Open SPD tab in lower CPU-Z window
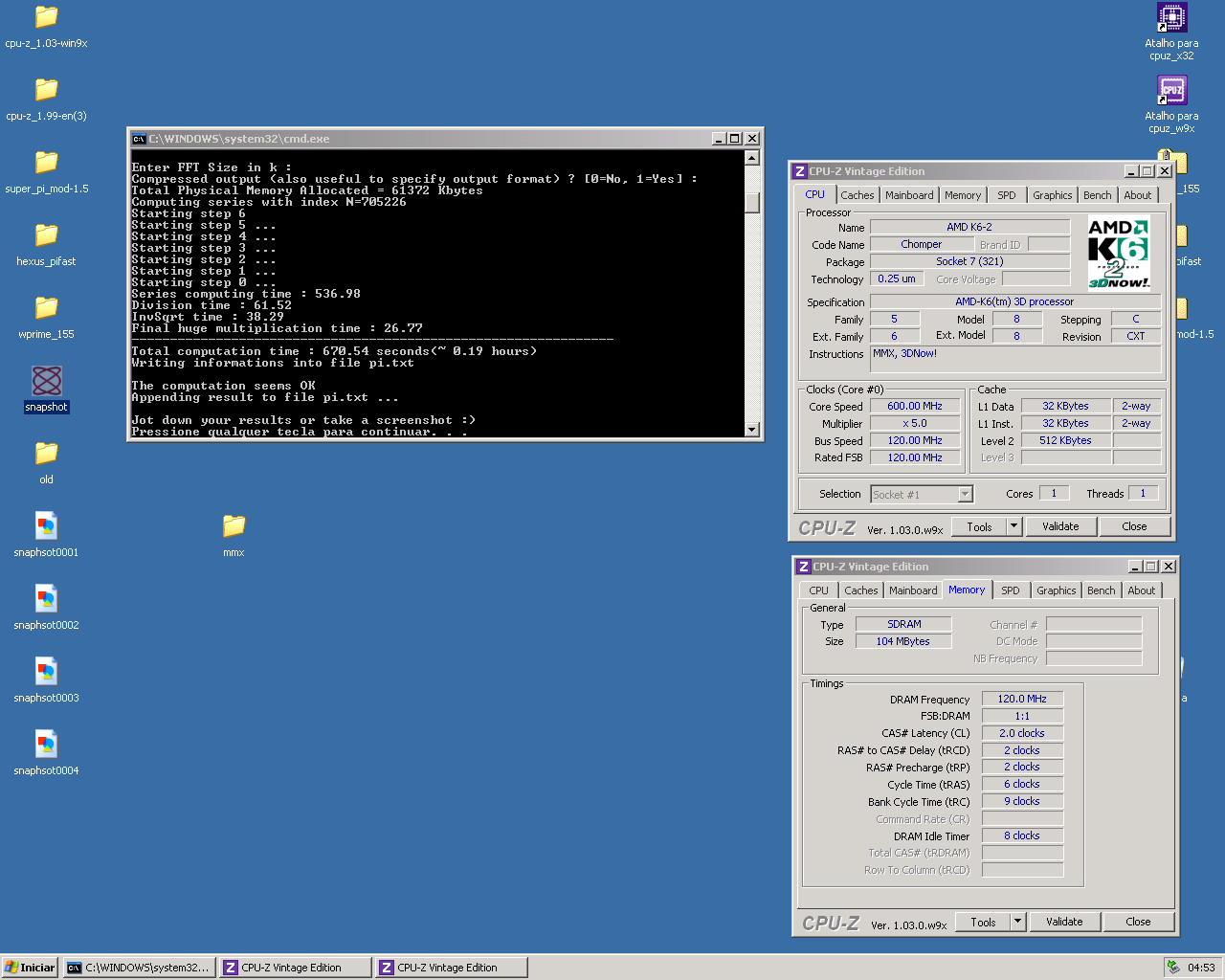 pyautogui.click(x=1010, y=590)
